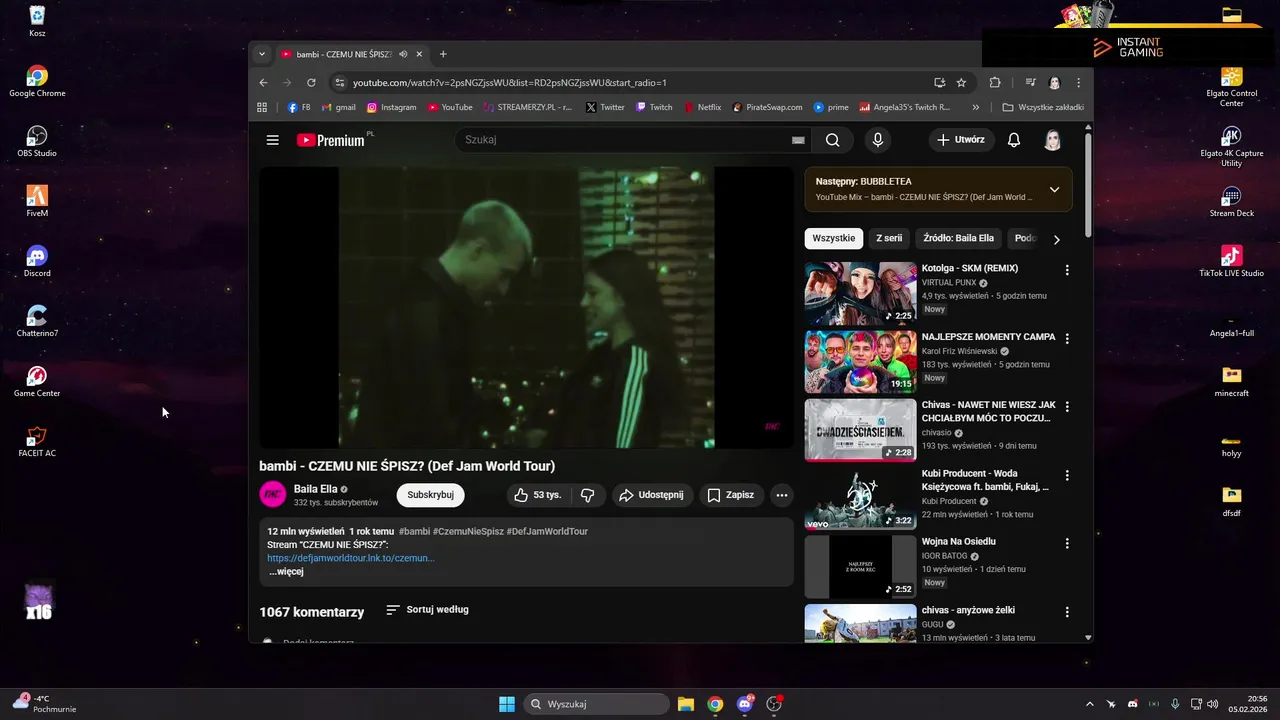Image resolution: width=1280 pixels, height=720 pixels.
Task: View site information icon in address bar
Action: (x=340, y=83)
